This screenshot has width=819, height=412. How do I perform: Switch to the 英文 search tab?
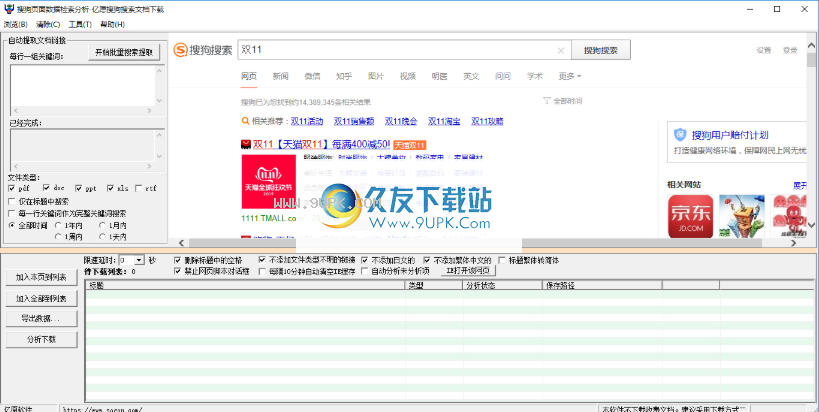(471, 76)
